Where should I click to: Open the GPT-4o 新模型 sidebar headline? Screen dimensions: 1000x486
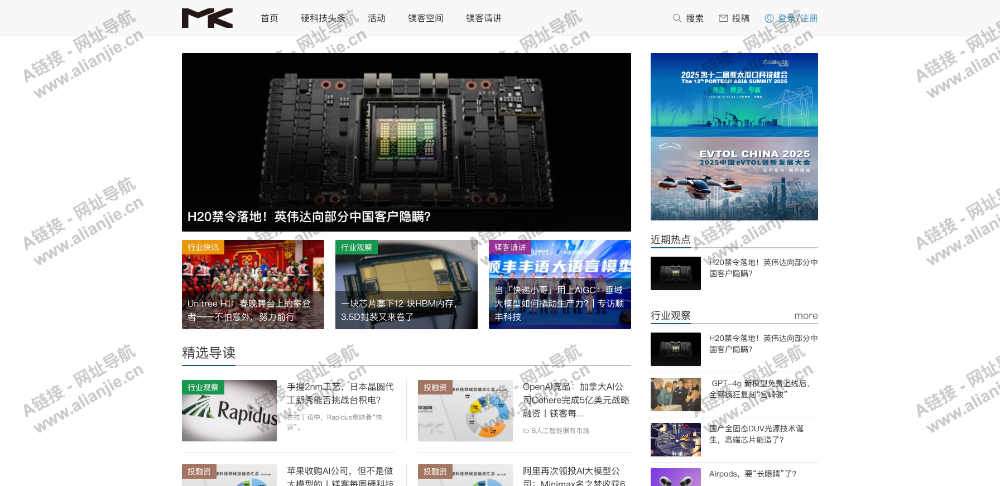(x=760, y=389)
